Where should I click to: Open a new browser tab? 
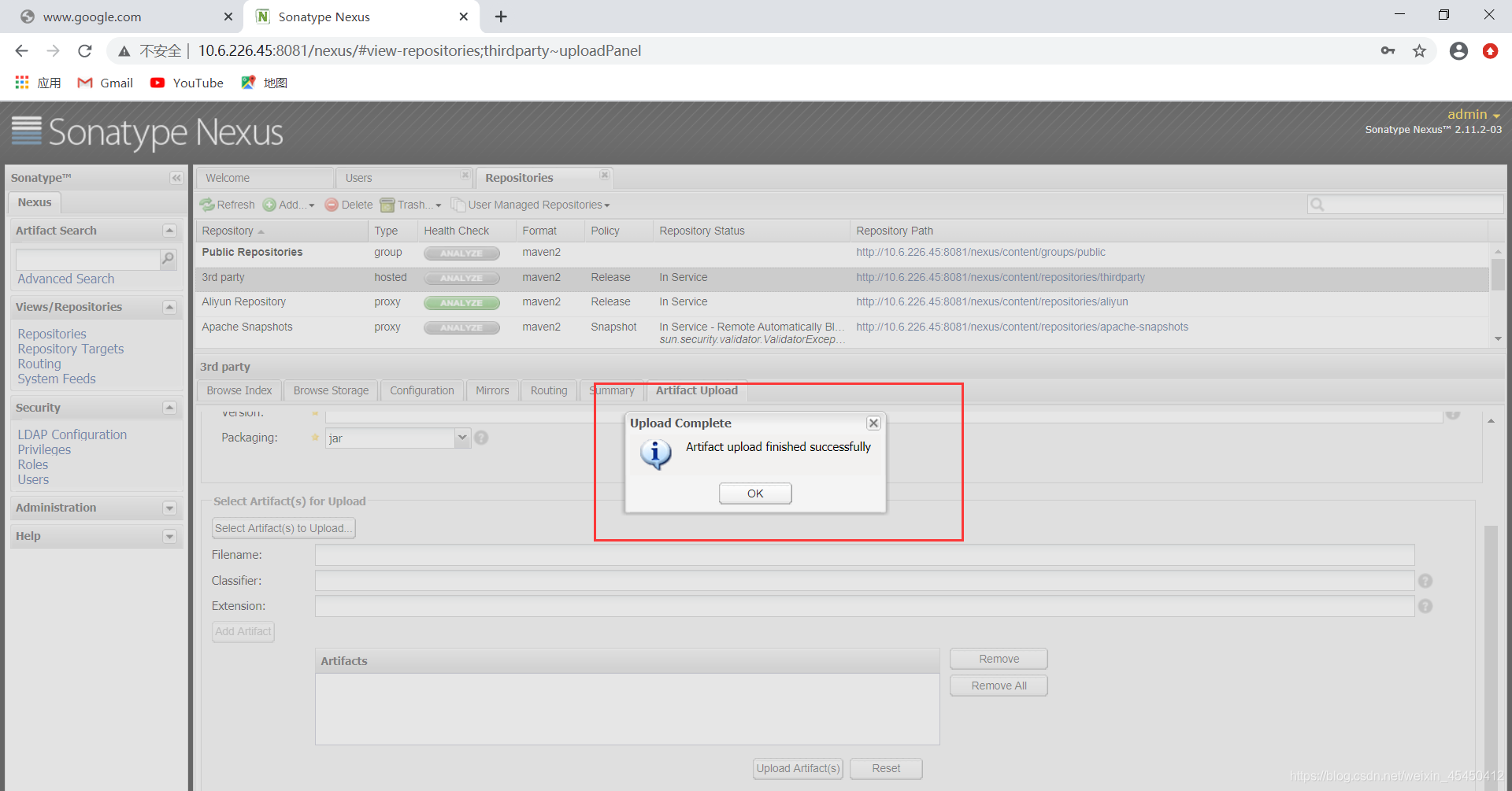tap(501, 17)
